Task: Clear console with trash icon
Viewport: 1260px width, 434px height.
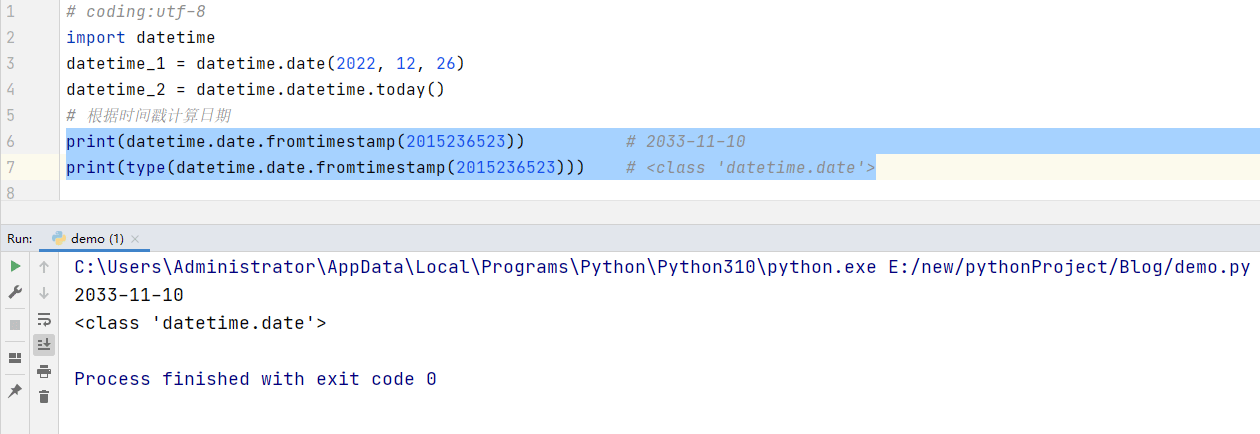Action: point(44,397)
